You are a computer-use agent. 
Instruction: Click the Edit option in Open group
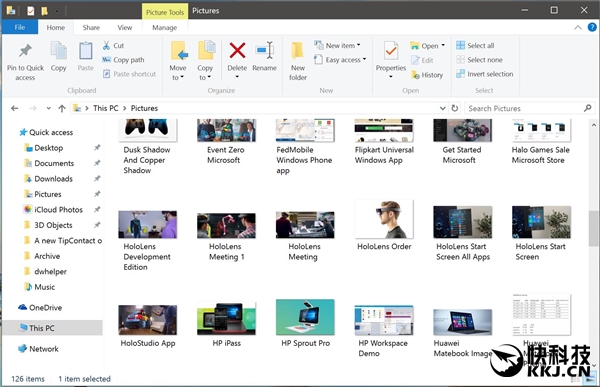(x=422, y=60)
